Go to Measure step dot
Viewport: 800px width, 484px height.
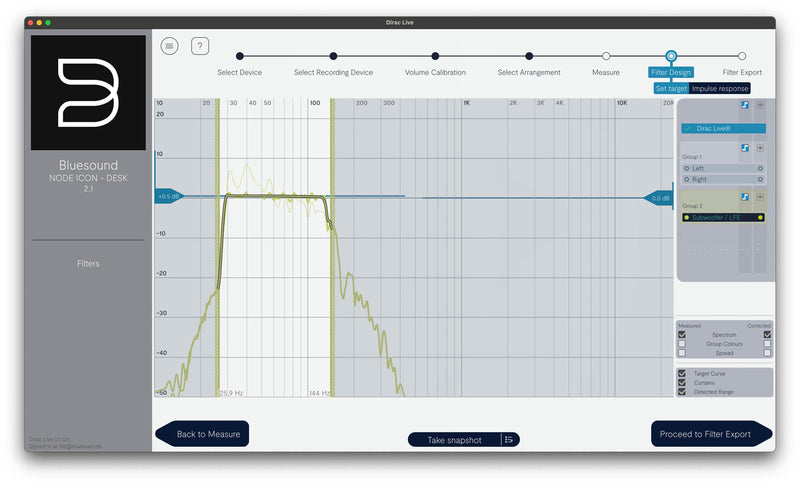click(x=606, y=56)
